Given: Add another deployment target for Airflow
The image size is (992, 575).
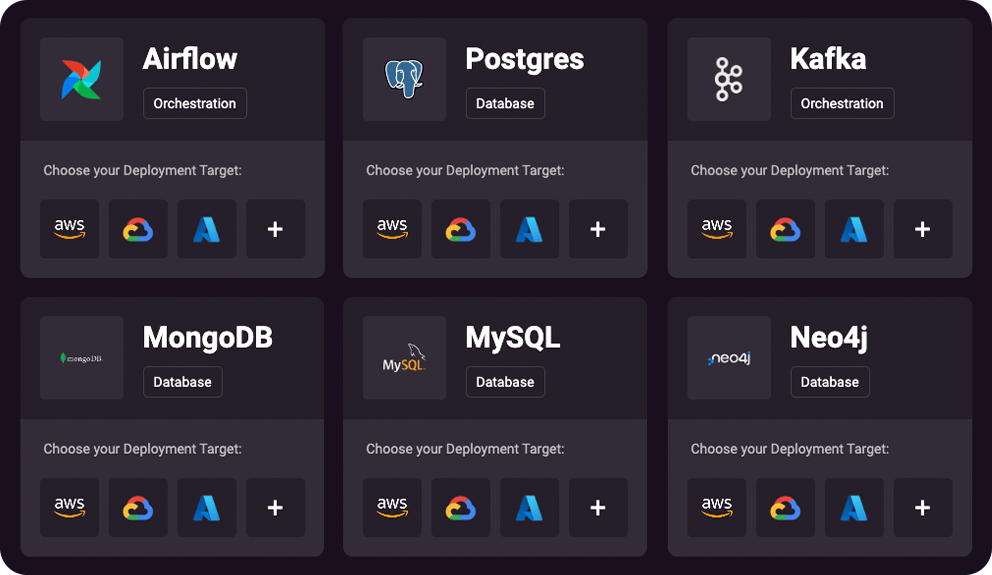Looking at the screenshot, I should point(275,229).
